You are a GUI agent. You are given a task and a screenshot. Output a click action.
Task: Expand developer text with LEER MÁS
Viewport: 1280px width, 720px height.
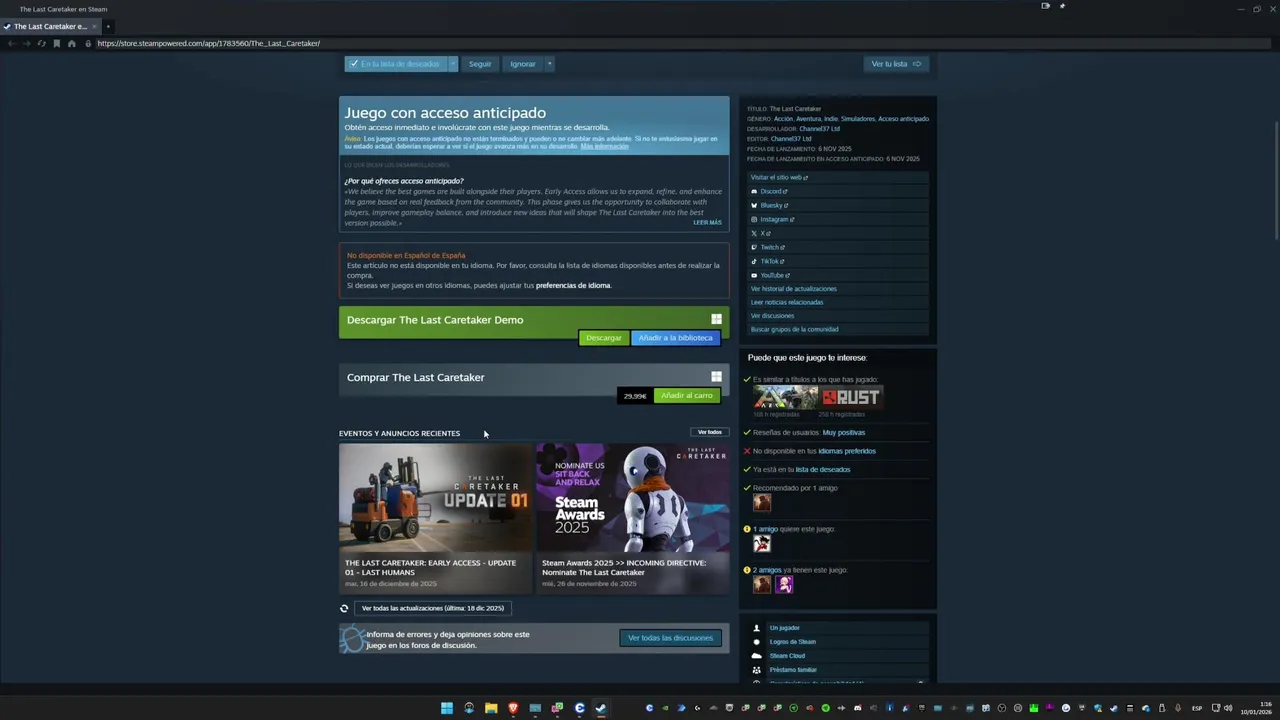tap(707, 222)
